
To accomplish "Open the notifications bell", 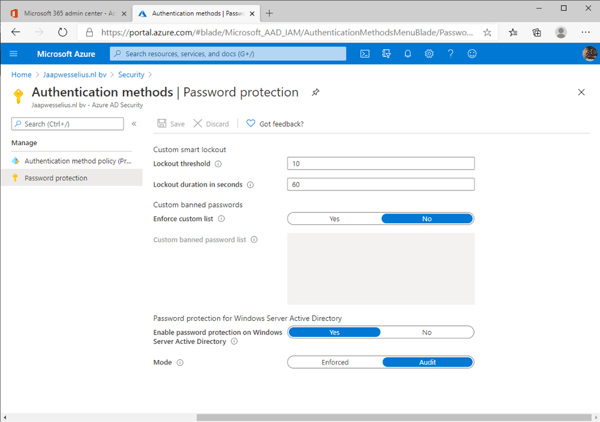I will tap(408, 54).
